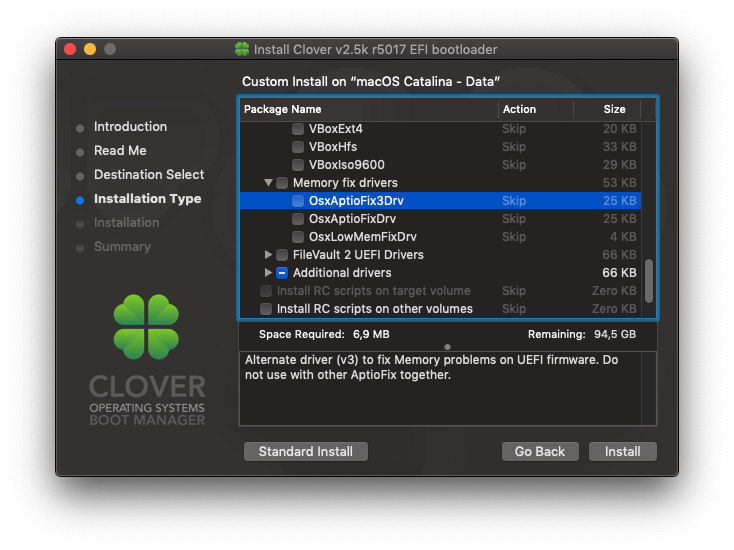Enable Install RC scripts on other volumes
Screen dimensions: 734x550
click(266, 309)
